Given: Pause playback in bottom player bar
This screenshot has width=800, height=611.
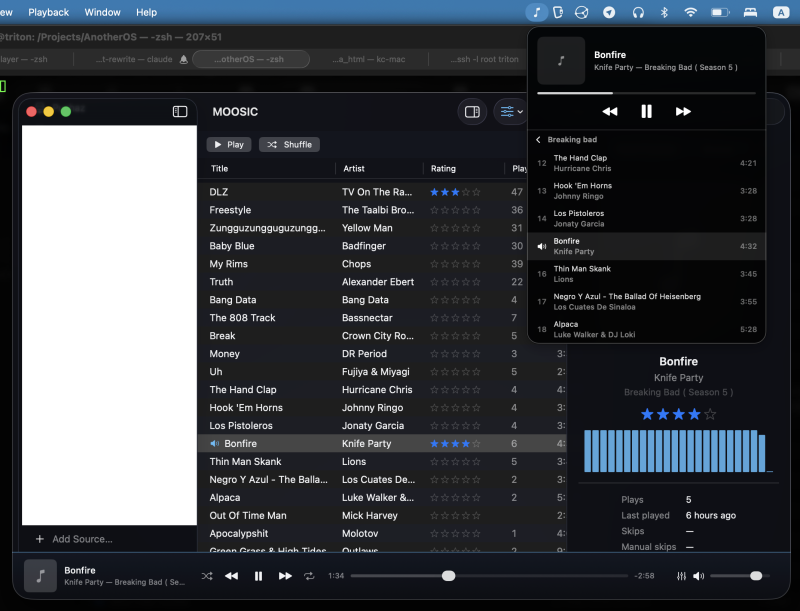Looking at the screenshot, I should click(x=258, y=576).
